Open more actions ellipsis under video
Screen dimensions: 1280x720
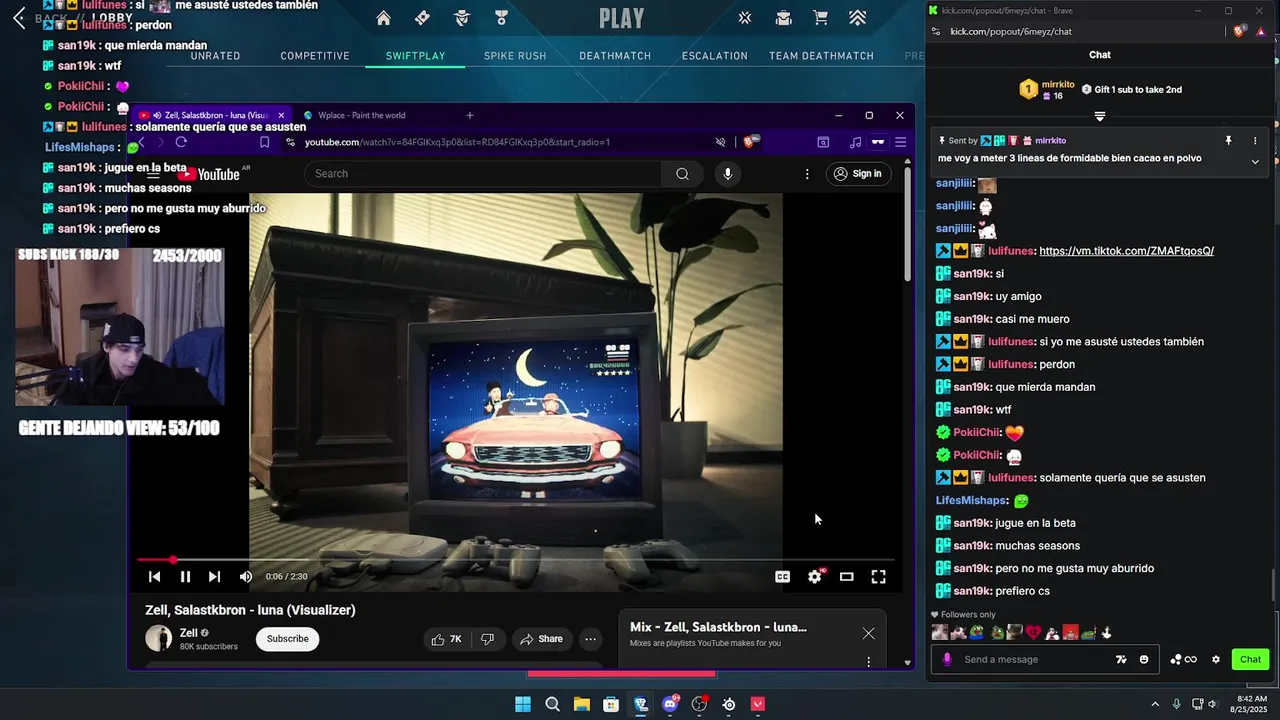[591, 639]
